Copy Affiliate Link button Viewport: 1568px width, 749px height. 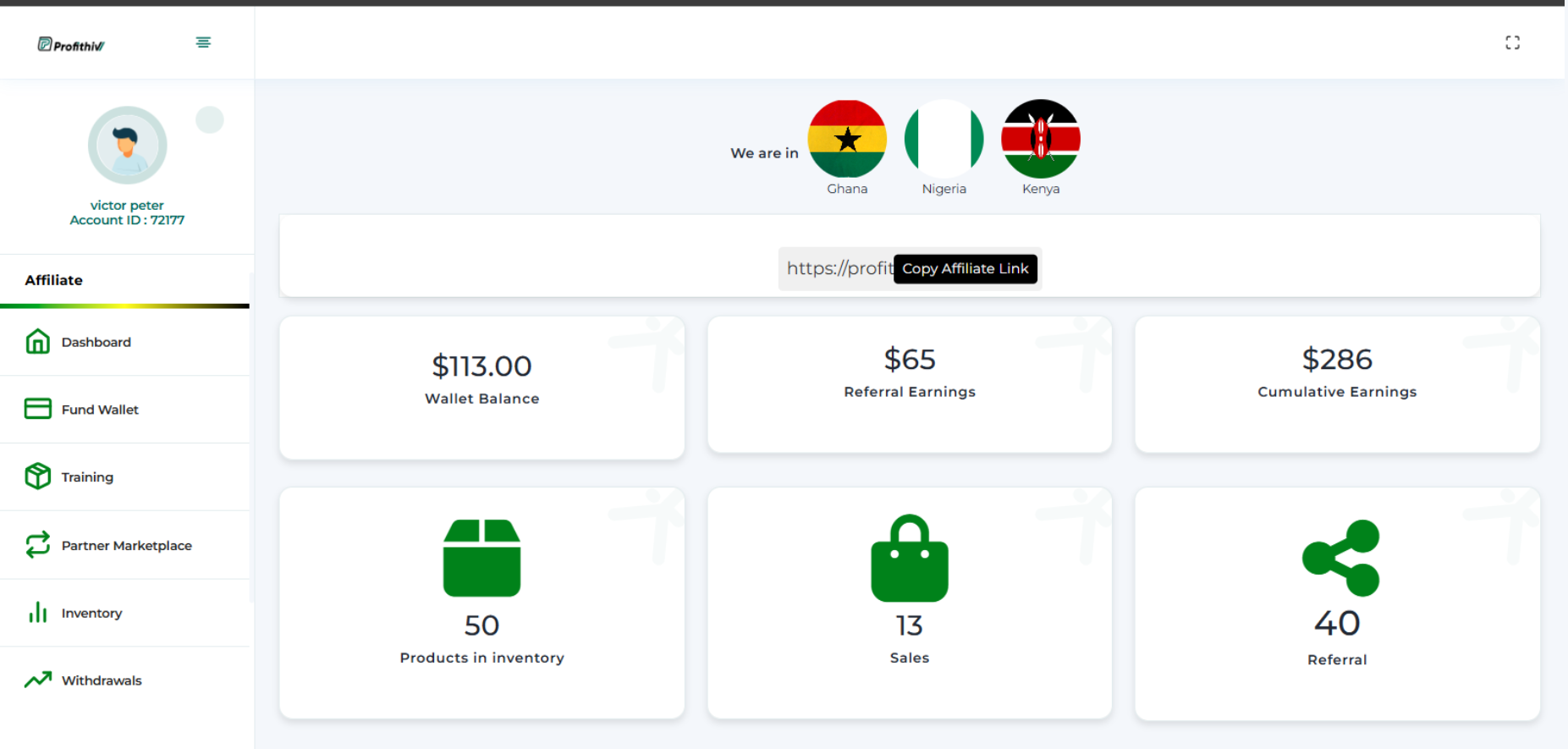coord(965,268)
